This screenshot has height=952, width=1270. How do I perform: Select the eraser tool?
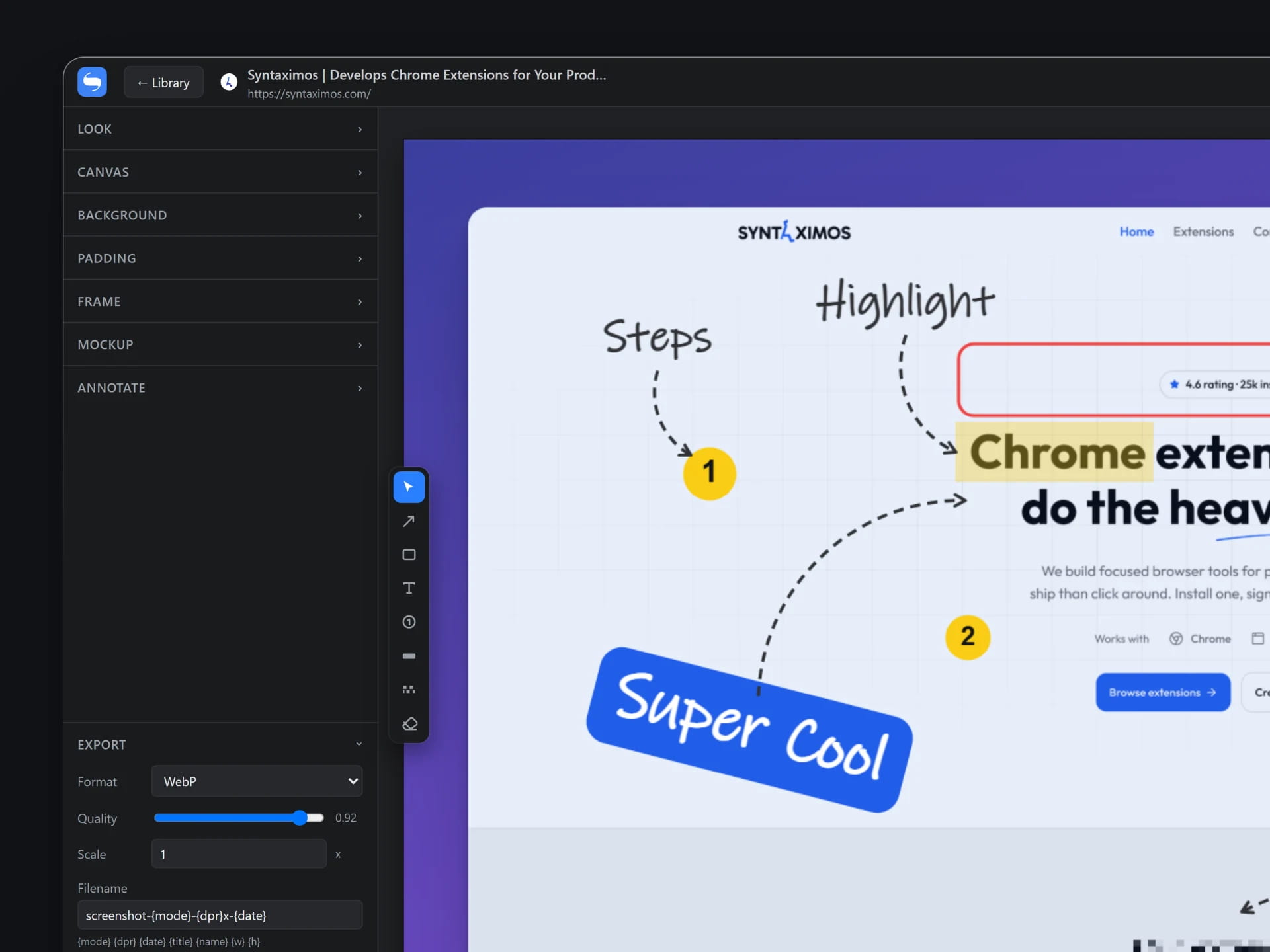coord(409,724)
